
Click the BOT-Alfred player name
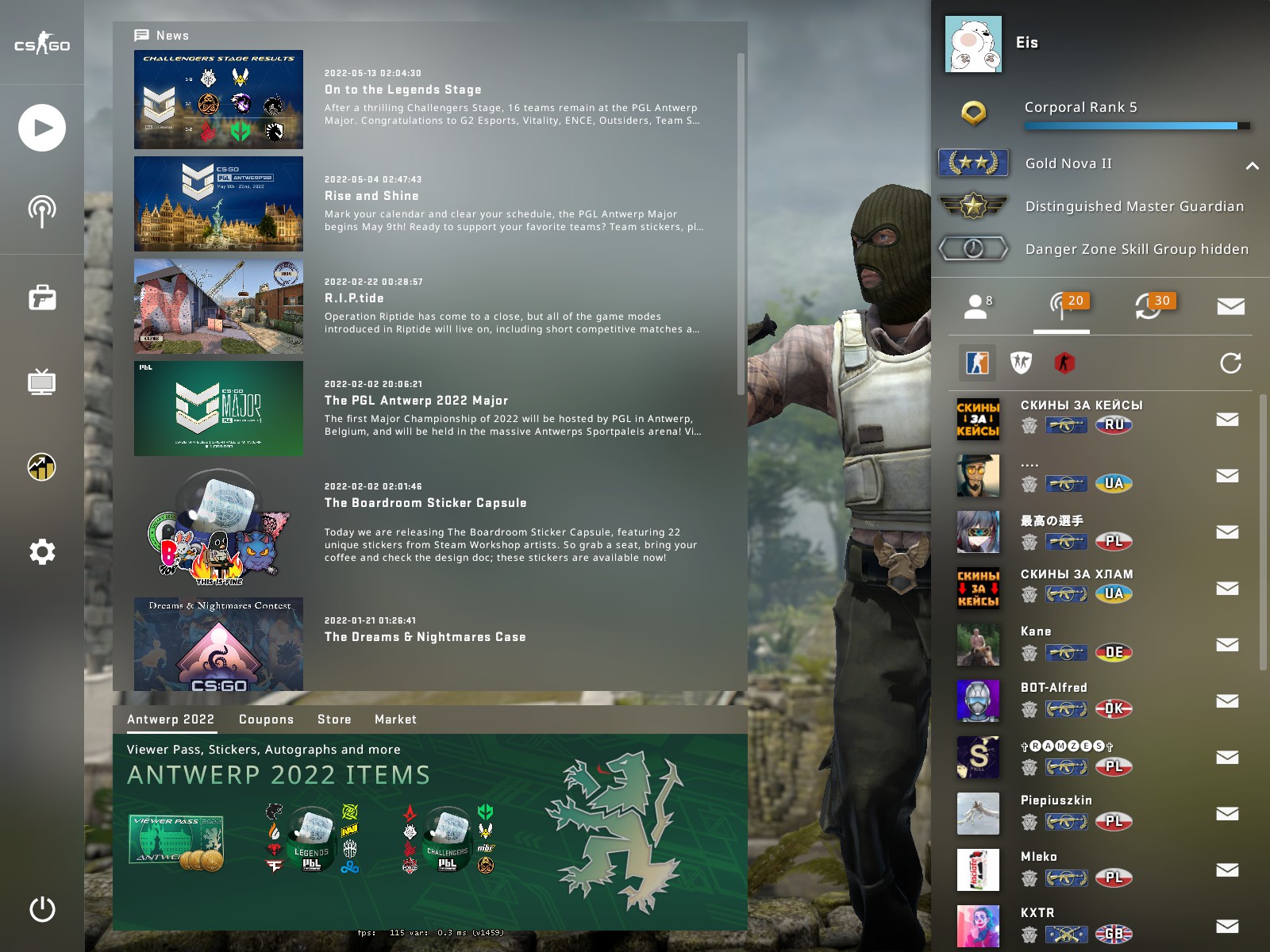1053,688
